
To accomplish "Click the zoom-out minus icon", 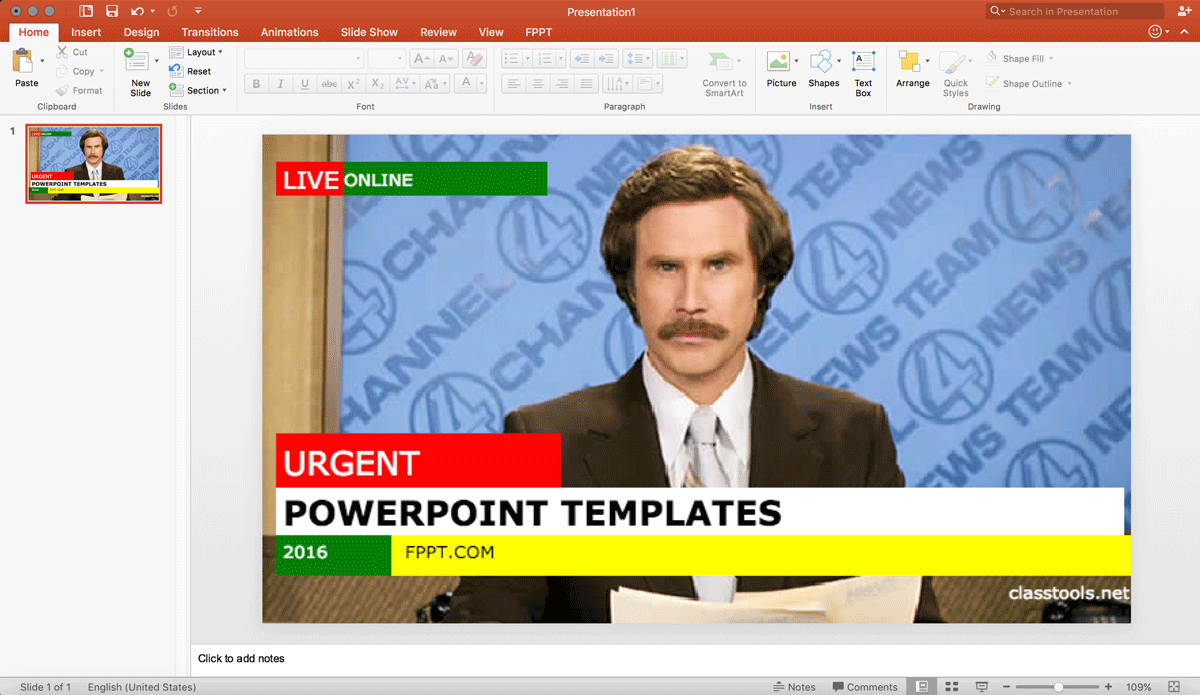I will (1006, 687).
